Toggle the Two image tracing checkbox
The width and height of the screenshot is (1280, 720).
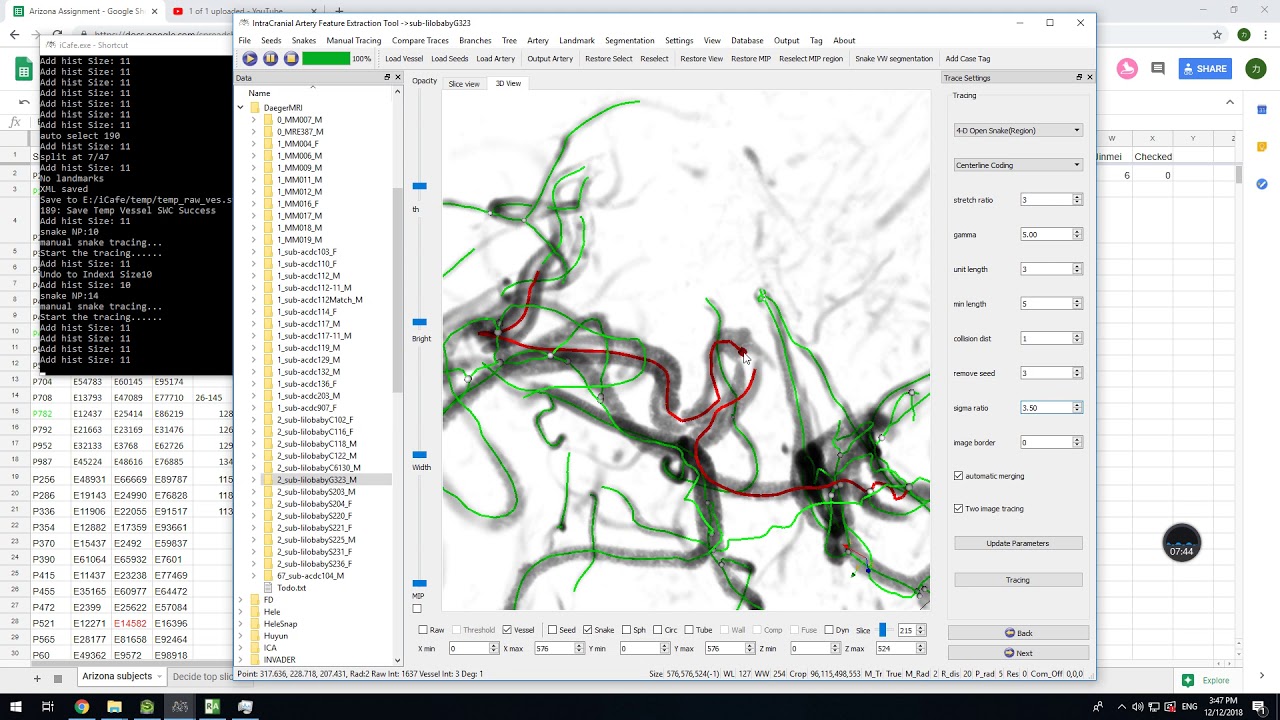(958, 509)
